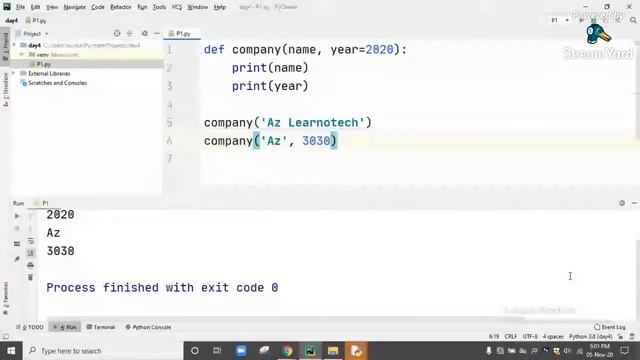640x360 pixels.
Task: Click Python 3.8 (day4) interpreter selector
Action: (591, 336)
